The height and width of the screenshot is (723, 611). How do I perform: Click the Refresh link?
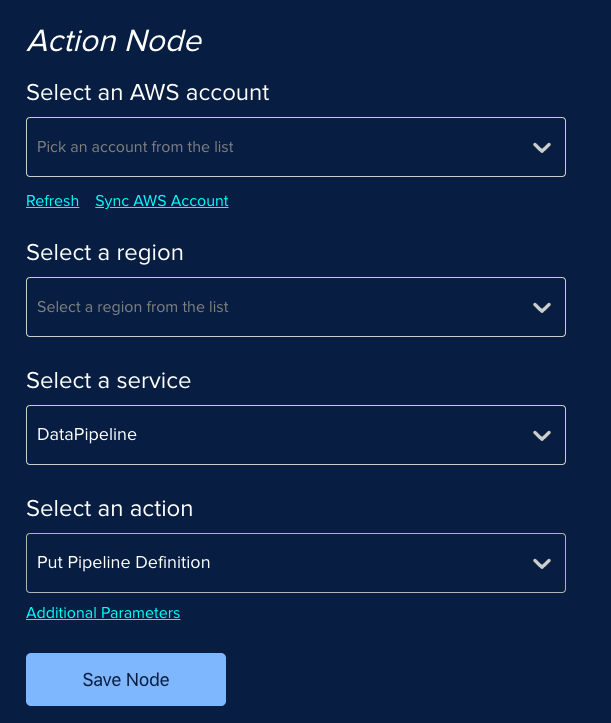pos(53,201)
